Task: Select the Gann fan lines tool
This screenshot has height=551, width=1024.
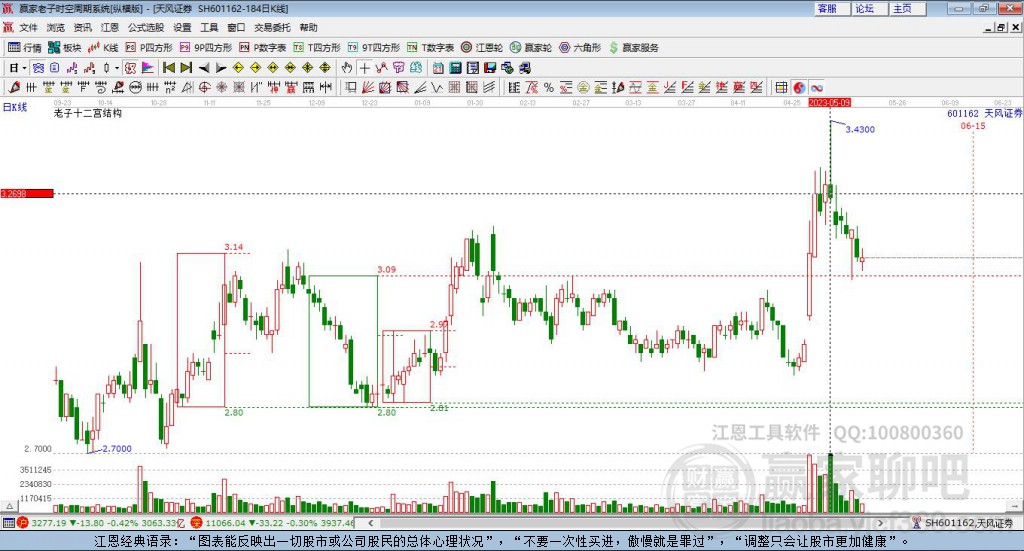Action: click(x=368, y=87)
